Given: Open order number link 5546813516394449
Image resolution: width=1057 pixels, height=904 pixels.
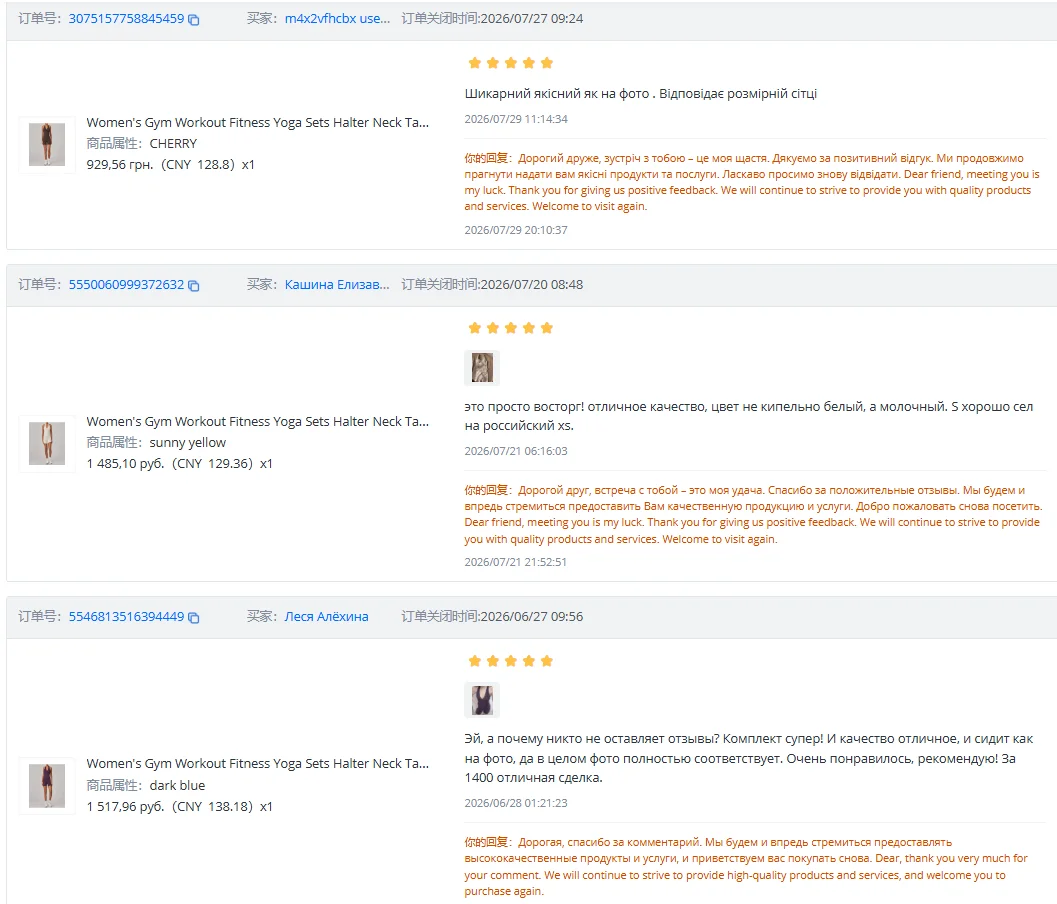Looking at the screenshot, I should (x=126, y=616).
